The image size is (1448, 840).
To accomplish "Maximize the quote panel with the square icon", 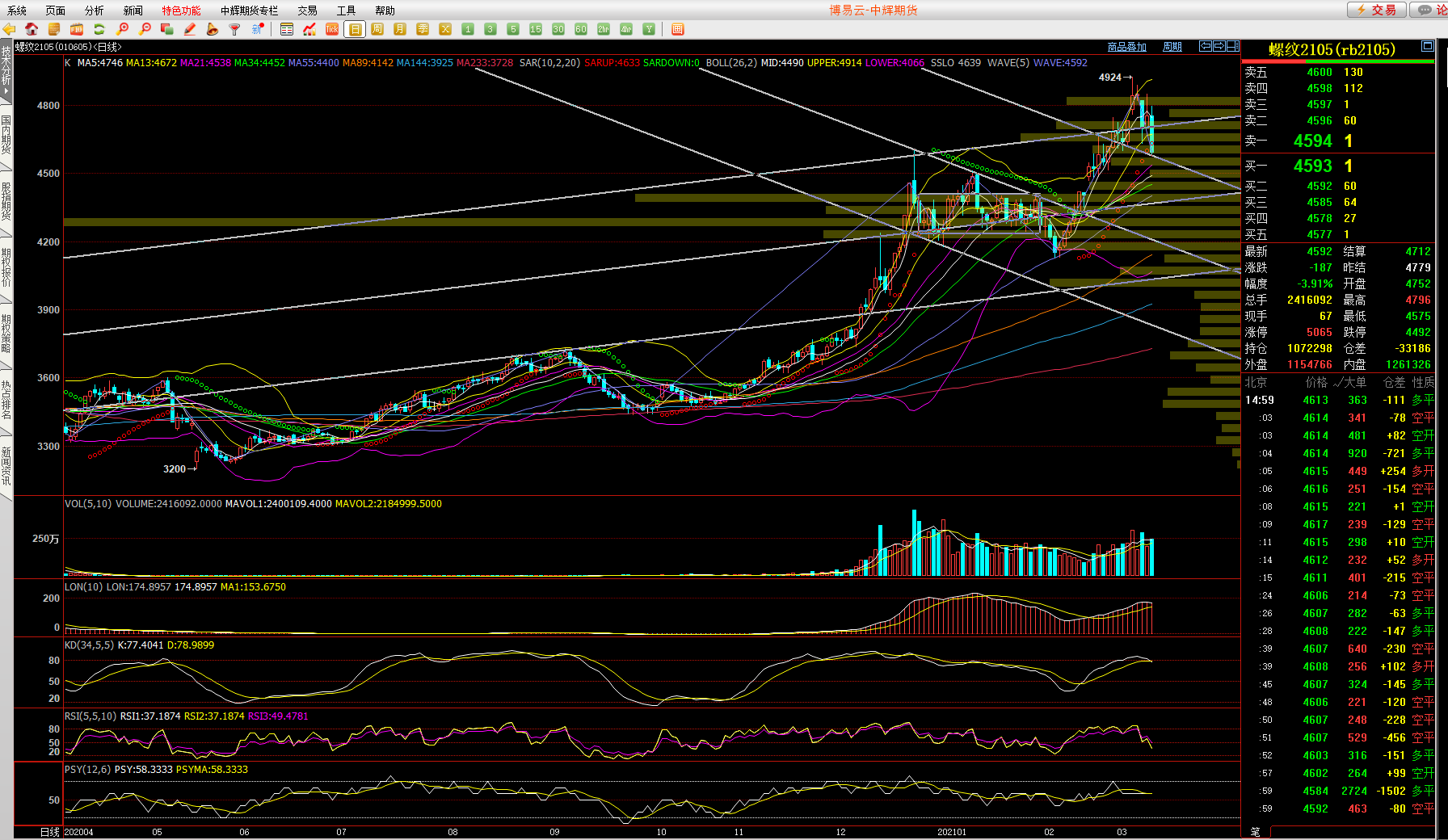I will pos(1429,46).
